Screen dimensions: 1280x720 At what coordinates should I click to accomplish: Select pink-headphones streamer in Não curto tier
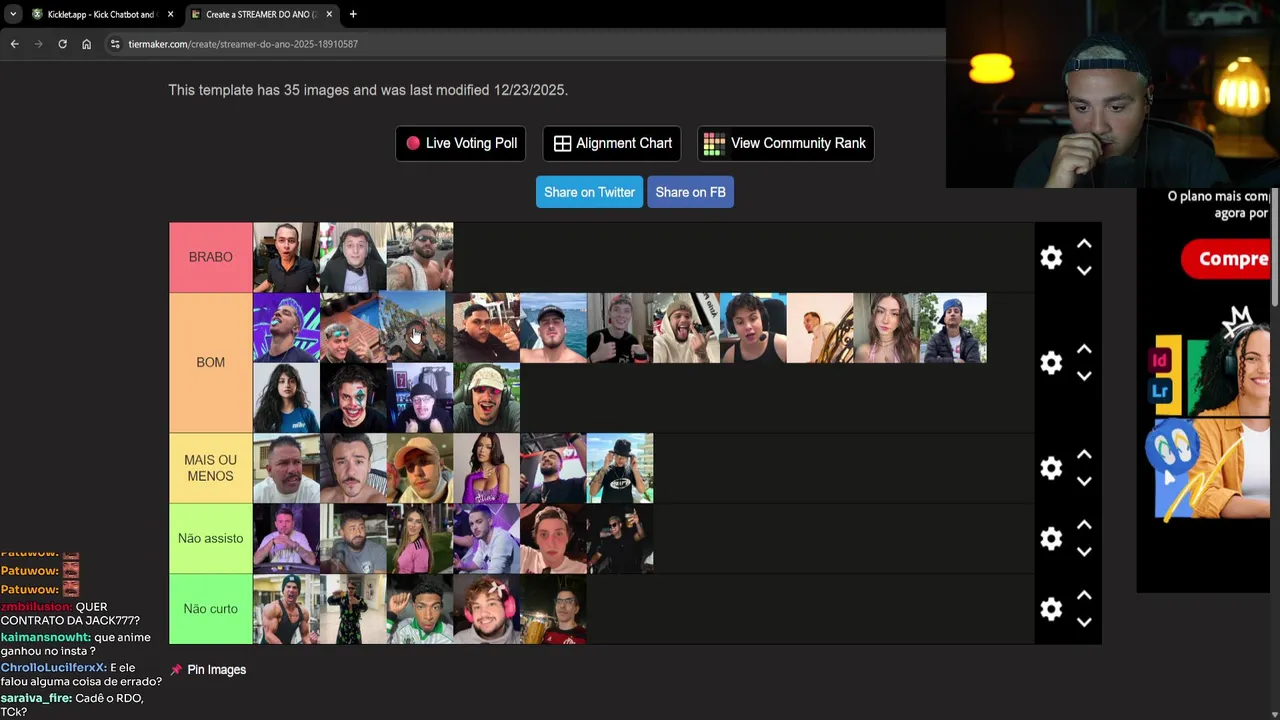pyautogui.click(x=486, y=609)
